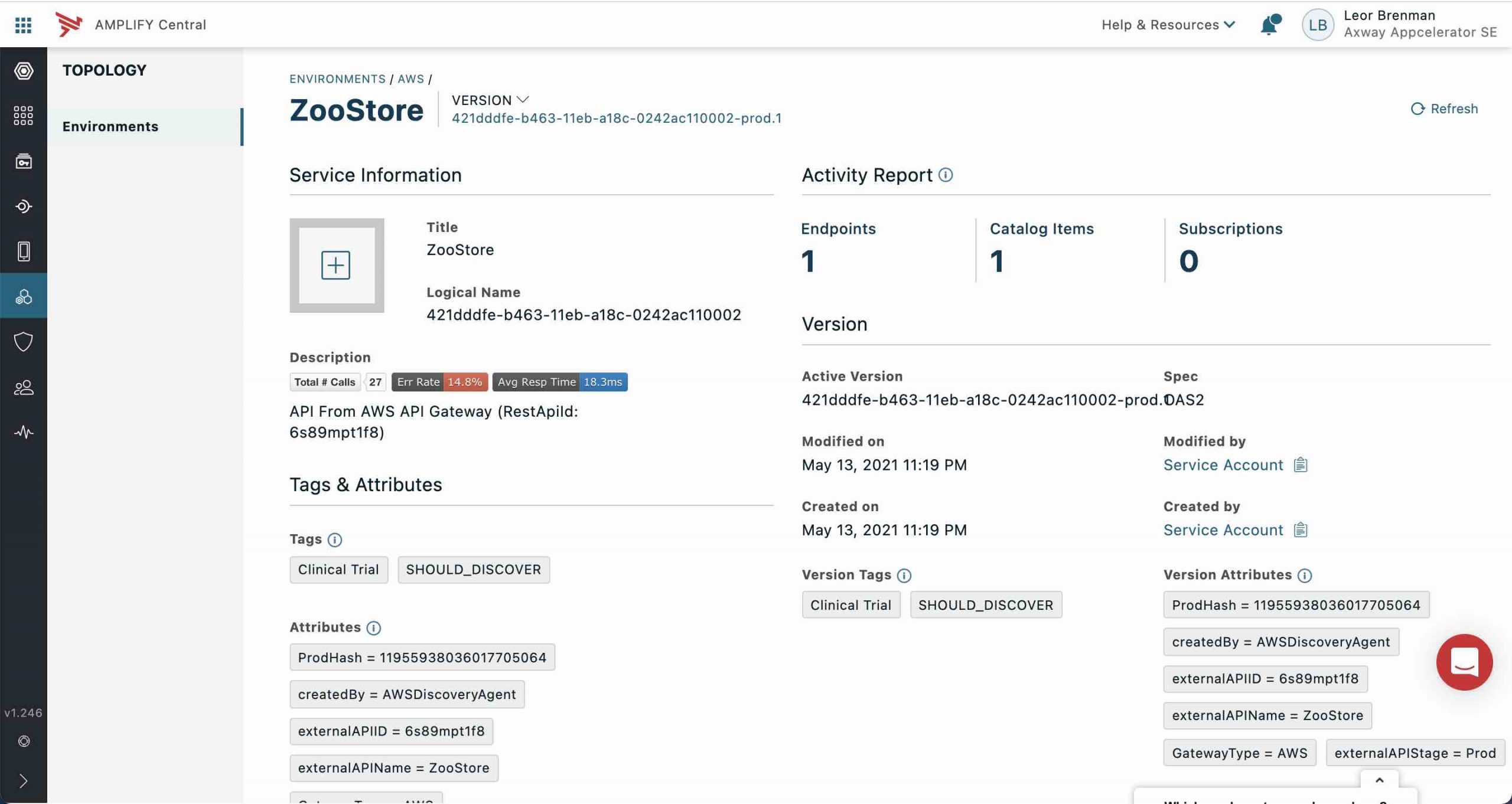Click the Err Rate 14.8% badge
The width and height of the screenshot is (1512, 804).
(x=439, y=382)
